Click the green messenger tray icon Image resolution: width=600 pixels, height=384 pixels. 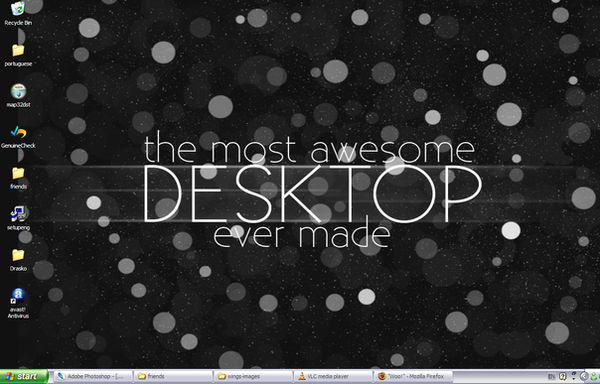pos(593,377)
